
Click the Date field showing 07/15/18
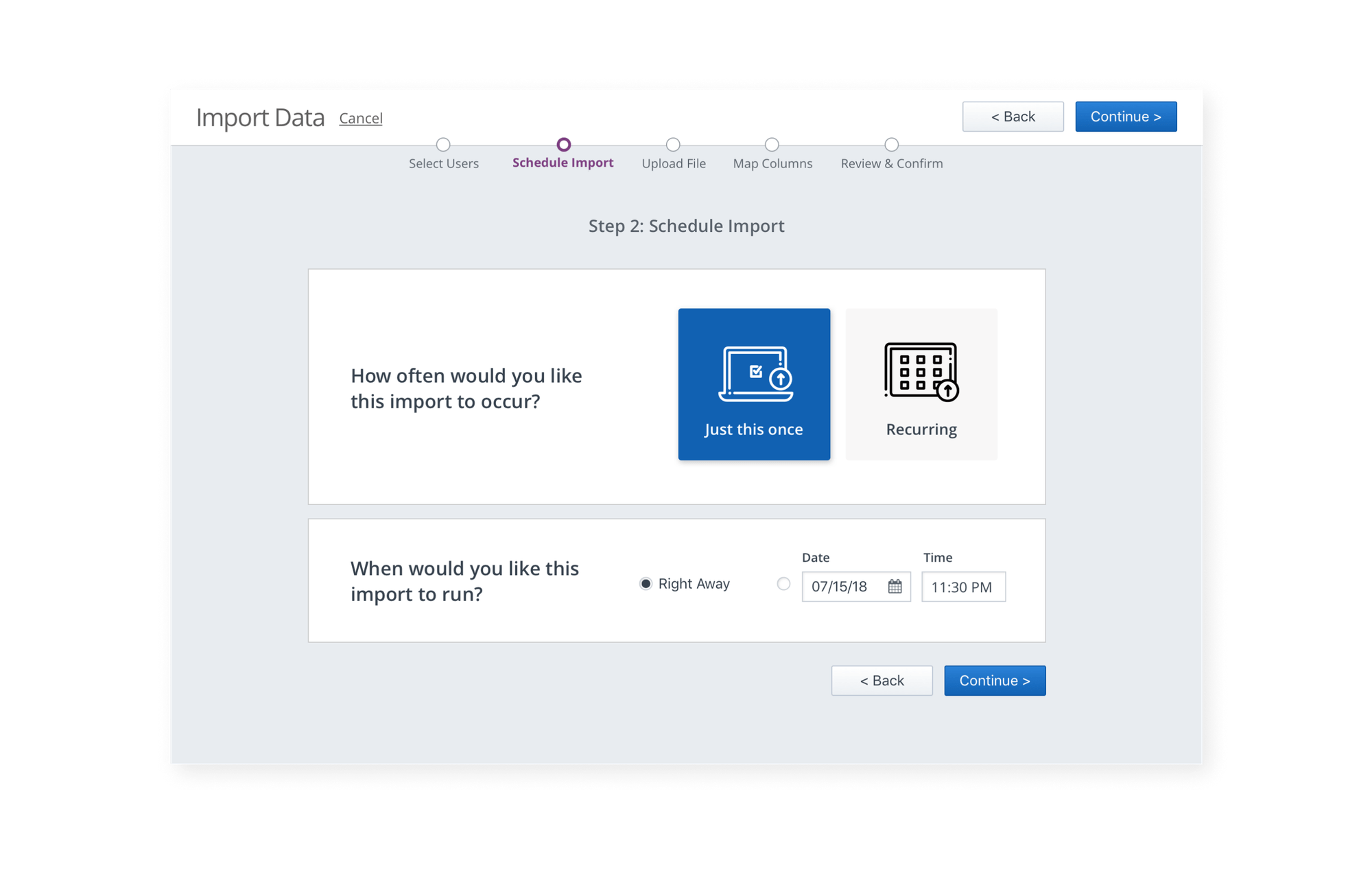pyautogui.click(x=856, y=587)
